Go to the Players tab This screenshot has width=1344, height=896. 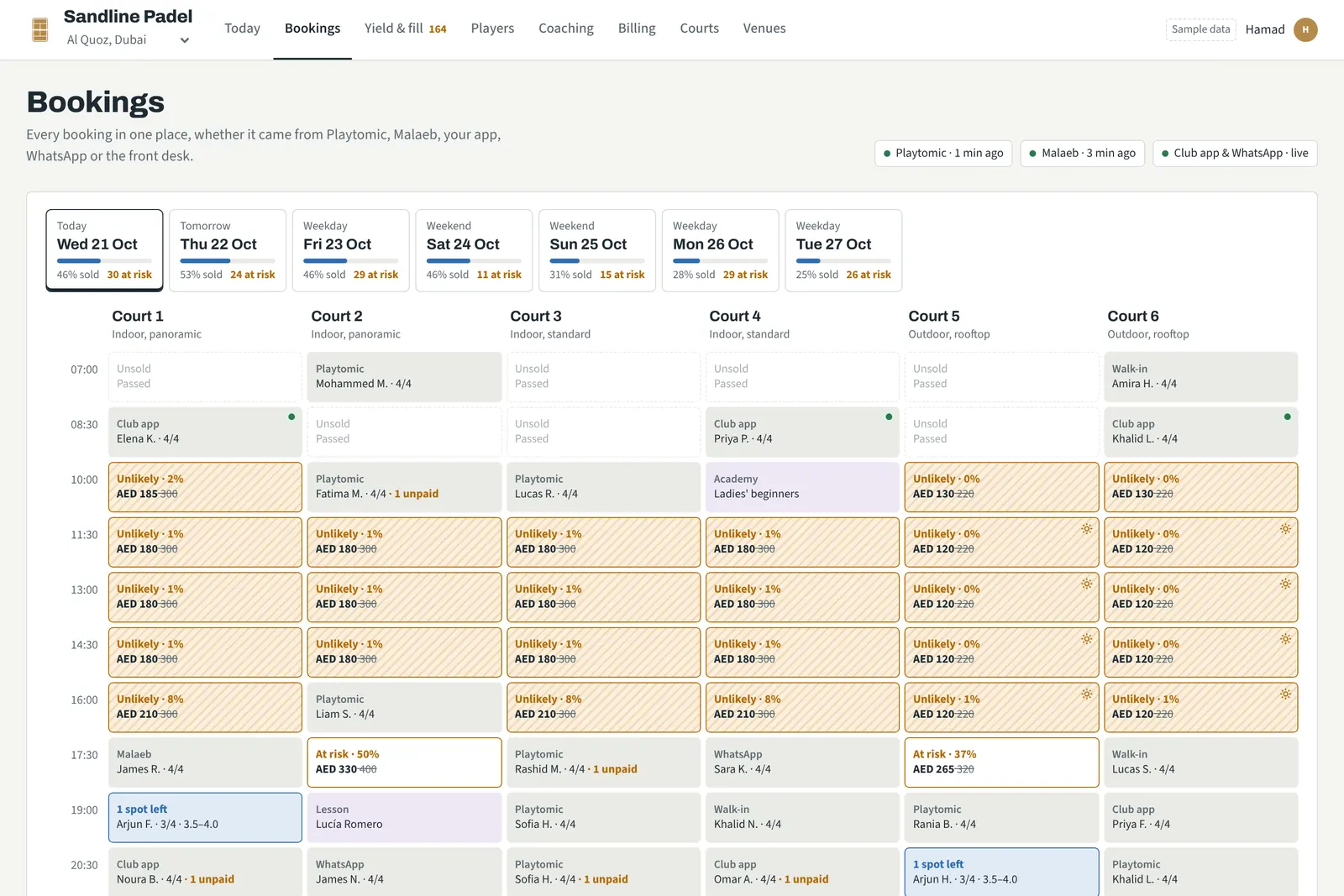pos(492,29)
